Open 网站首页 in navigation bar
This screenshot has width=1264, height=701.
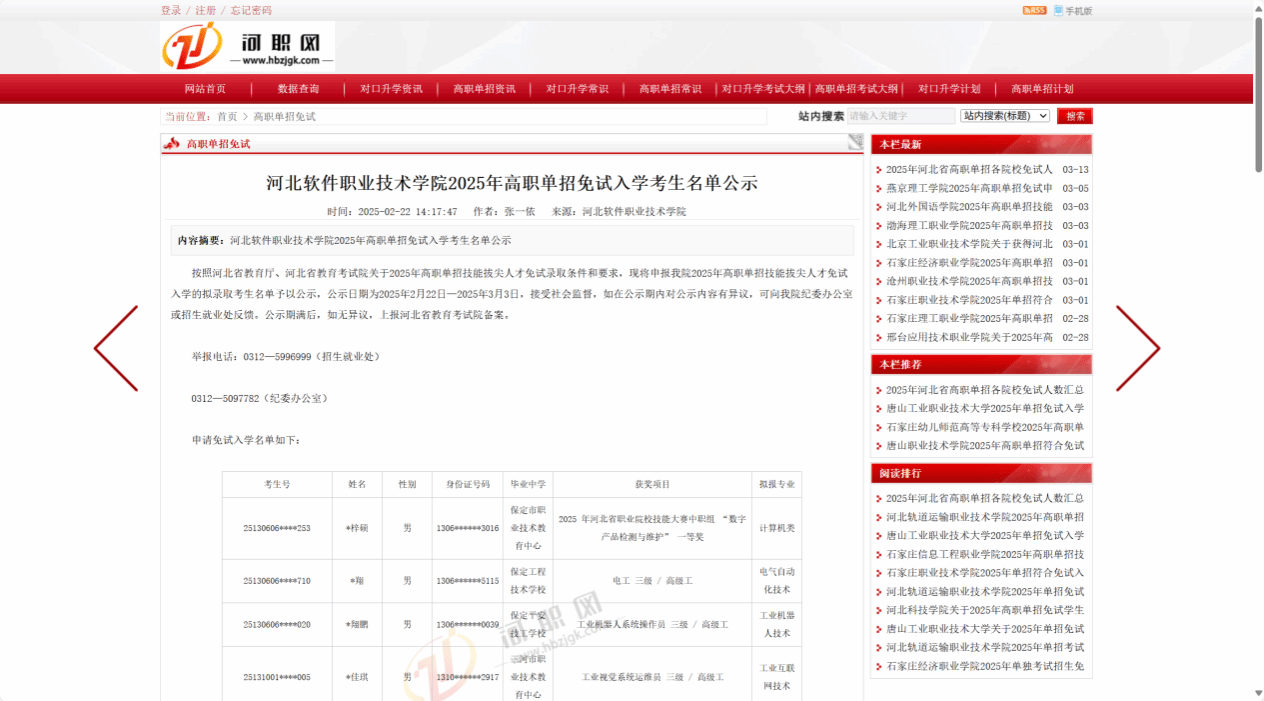[205, 89]
